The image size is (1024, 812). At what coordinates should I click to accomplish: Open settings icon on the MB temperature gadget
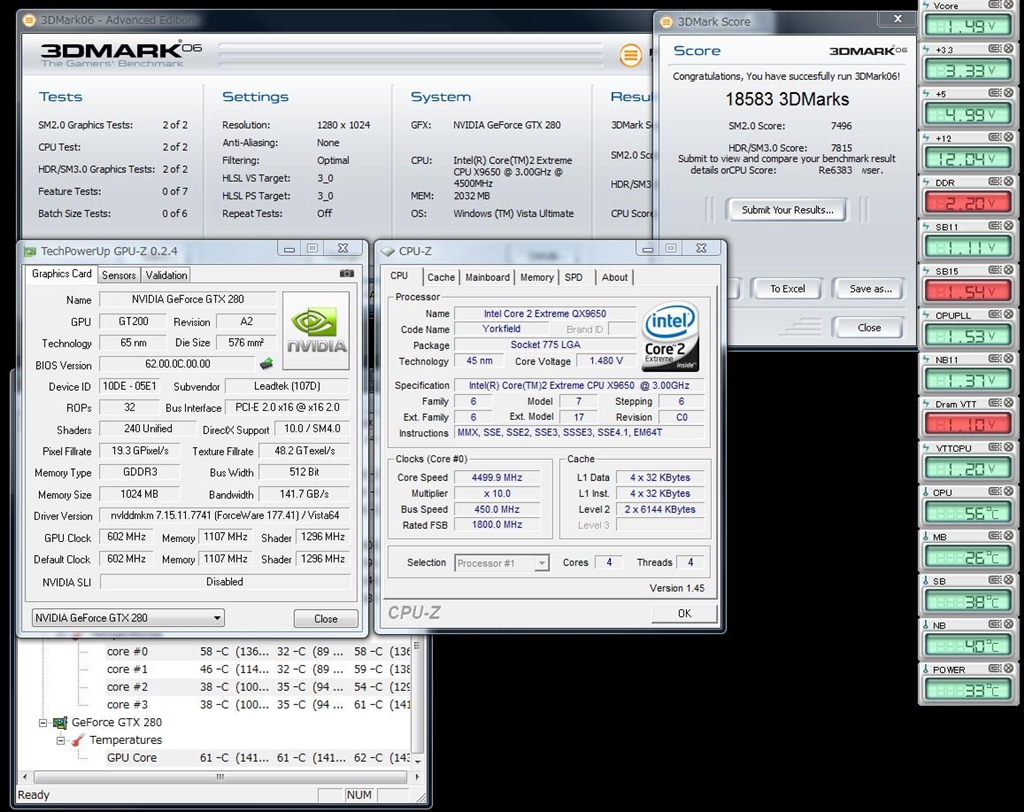coord(995,536)
